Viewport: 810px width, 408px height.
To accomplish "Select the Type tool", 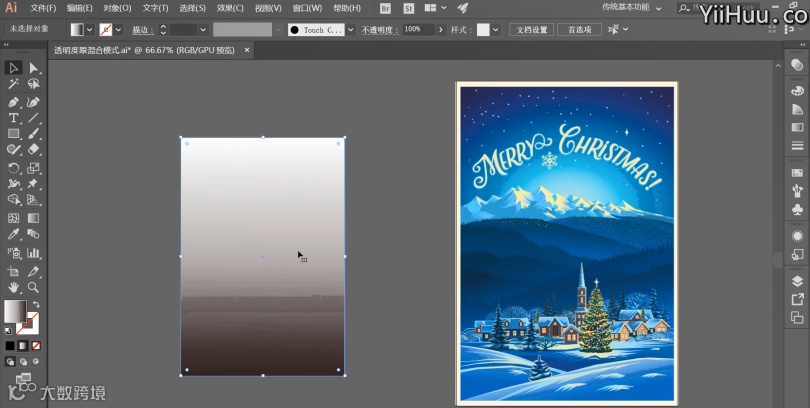I will click(x=13, y=118).
